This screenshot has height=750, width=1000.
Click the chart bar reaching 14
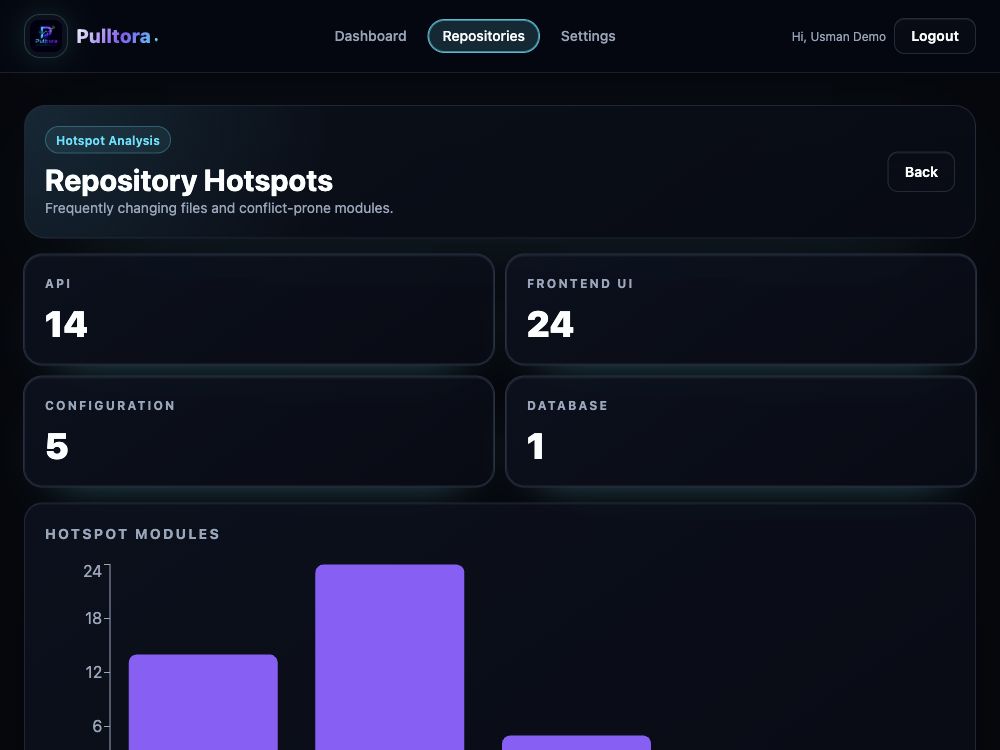point(203,702)
